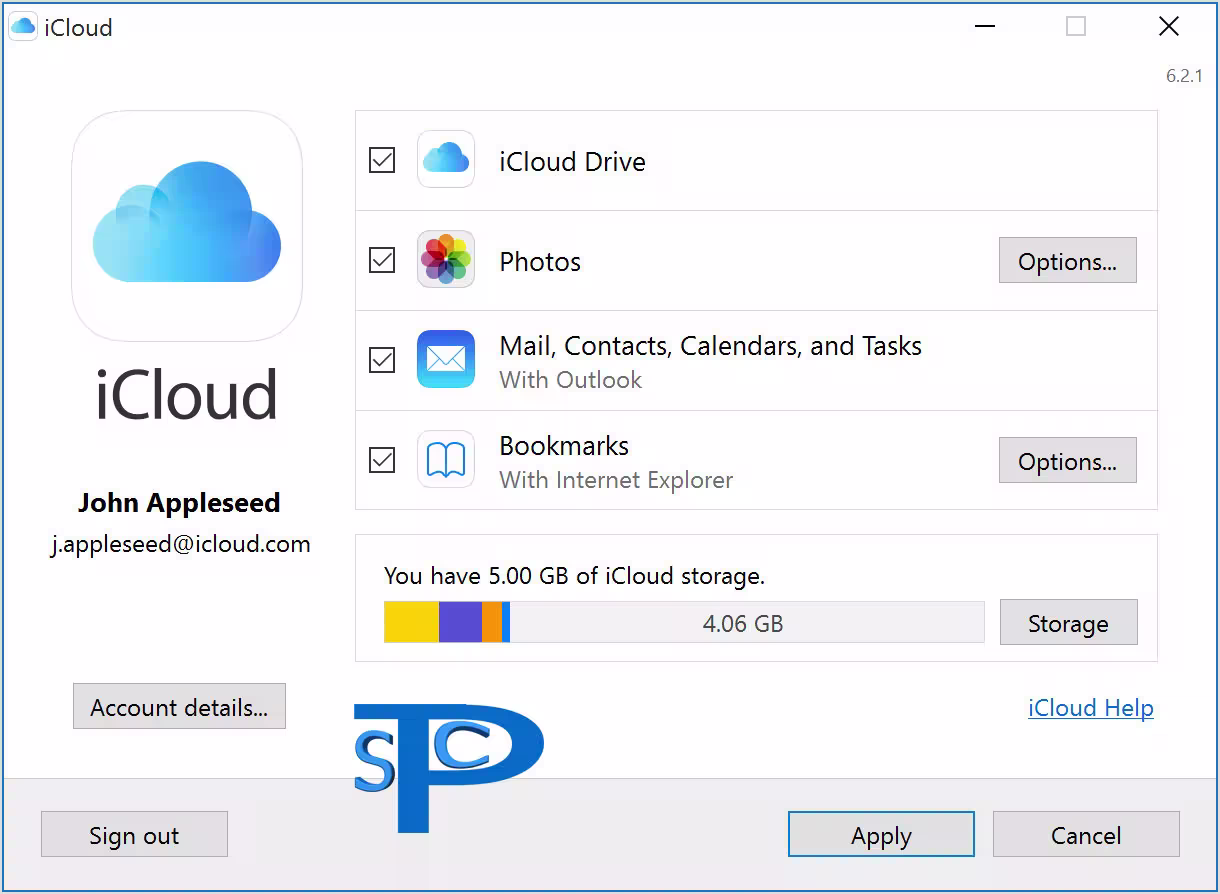Click the Bookmarks open-book icon

(x=445, y=460)
